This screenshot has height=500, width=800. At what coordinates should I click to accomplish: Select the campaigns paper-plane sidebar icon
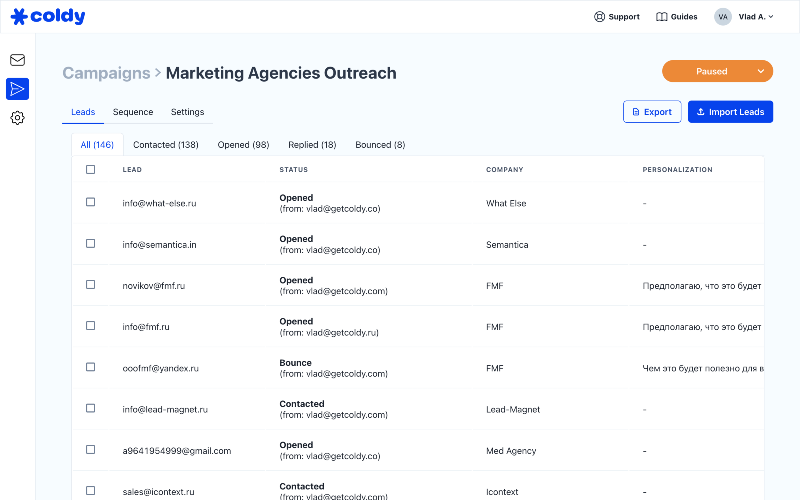coord(17,89)
